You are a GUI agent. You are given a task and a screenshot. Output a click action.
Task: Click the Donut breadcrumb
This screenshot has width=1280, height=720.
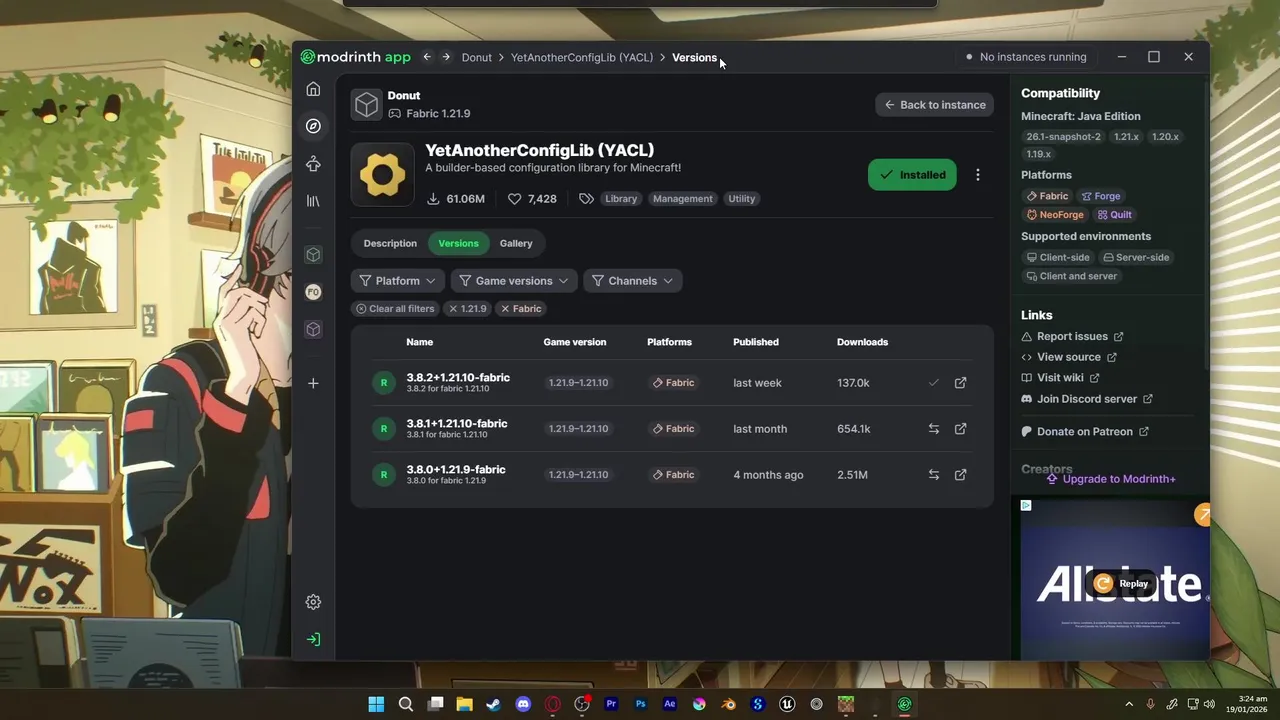point(477,57)
